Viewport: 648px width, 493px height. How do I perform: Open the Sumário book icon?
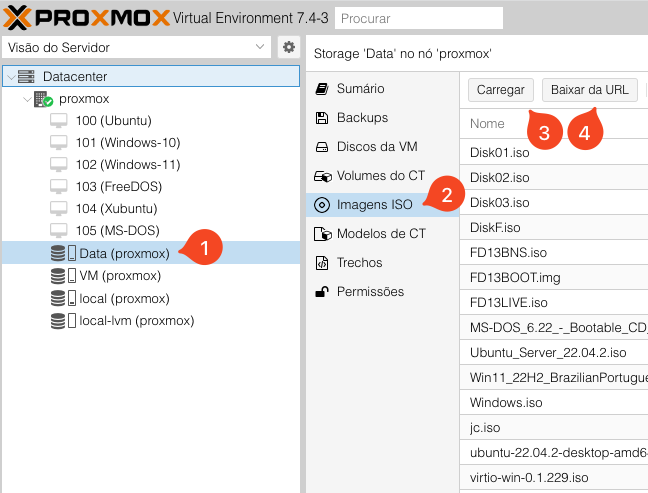pyautogui.click(x=322, y=89)
